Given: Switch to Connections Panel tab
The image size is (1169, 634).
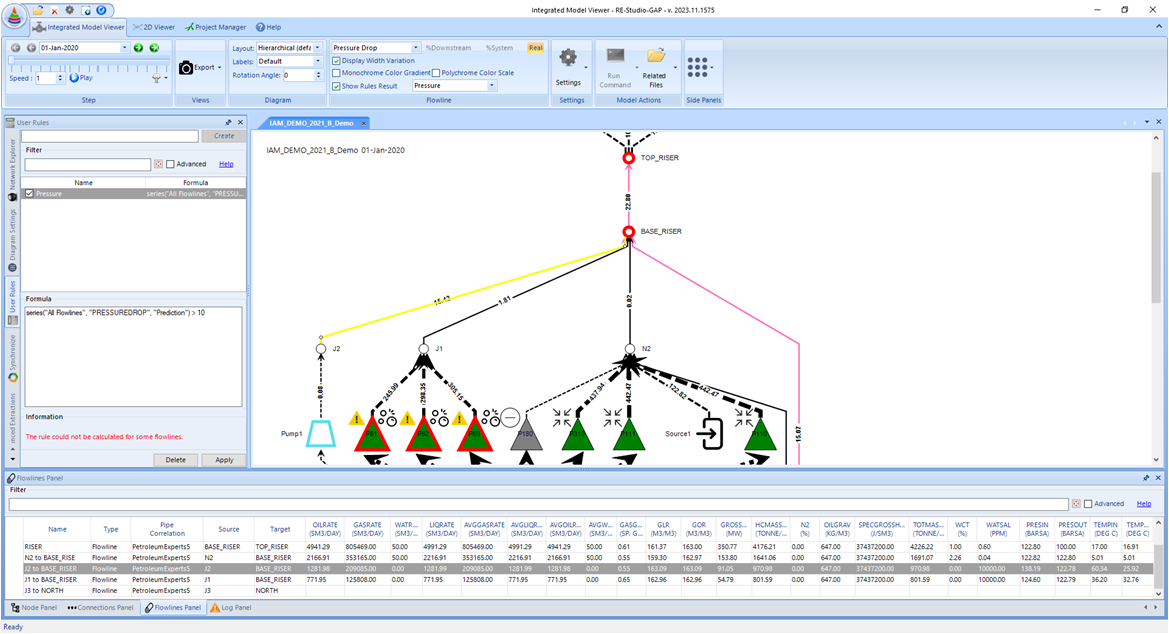Looking at the screenshot, I should [101, 608].
